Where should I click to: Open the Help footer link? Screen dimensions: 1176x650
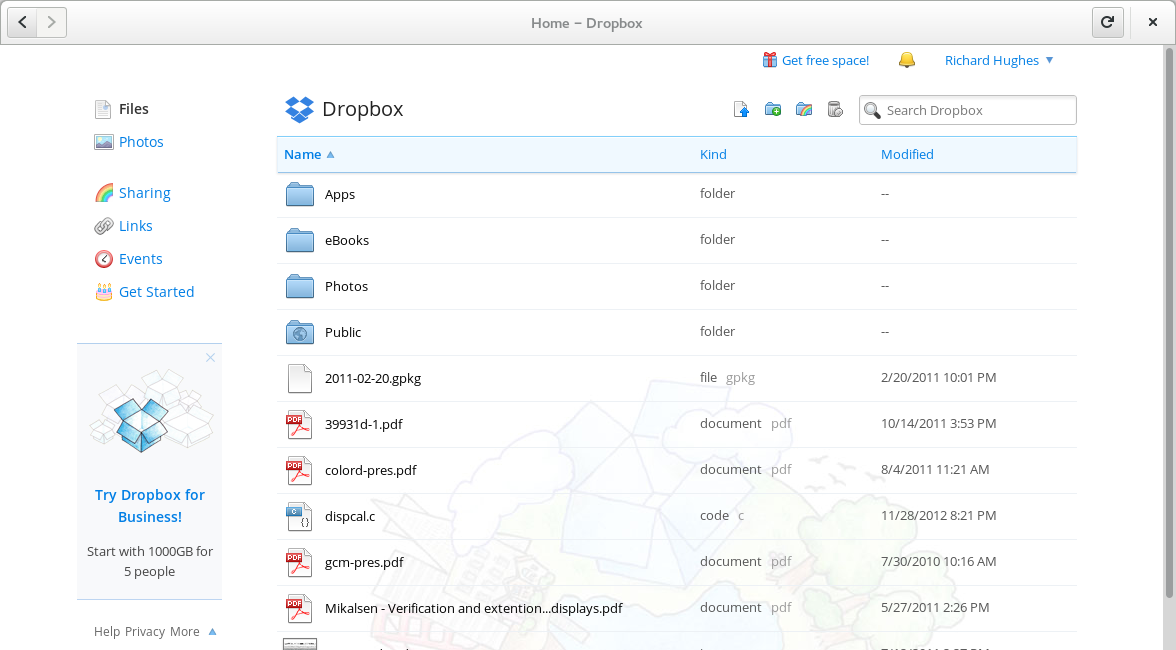coord(106,631)
